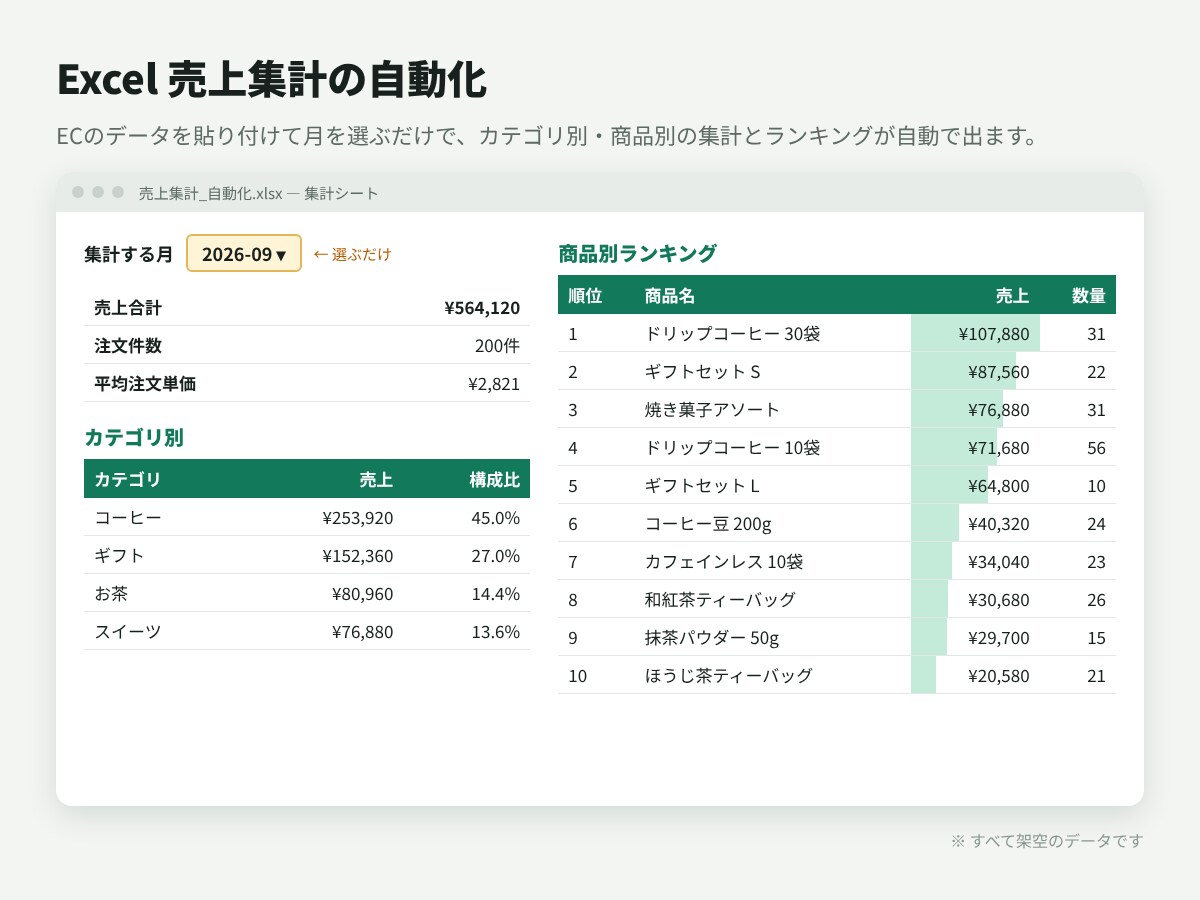This screenshot has width=1200, height=900.
Task: Select ギフトセット S product name
Action: (x=703, y=371)
